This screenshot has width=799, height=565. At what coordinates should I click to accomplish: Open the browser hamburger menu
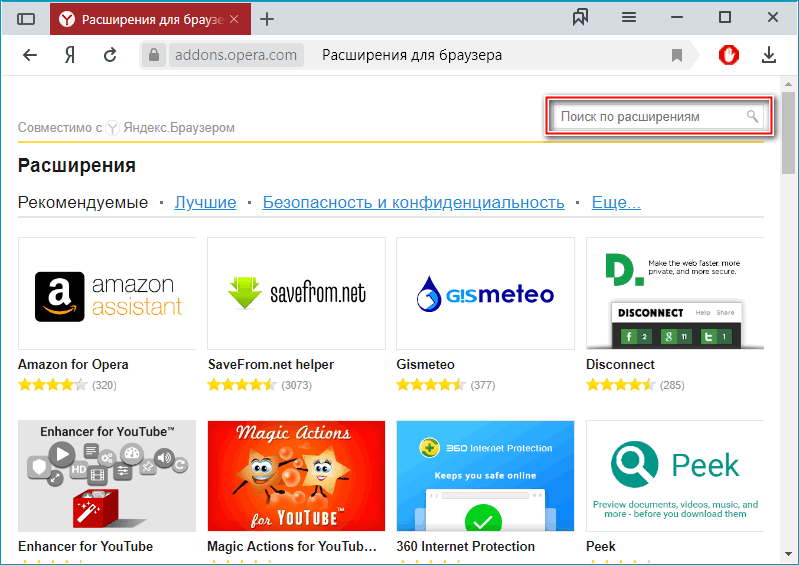(629, 18)
